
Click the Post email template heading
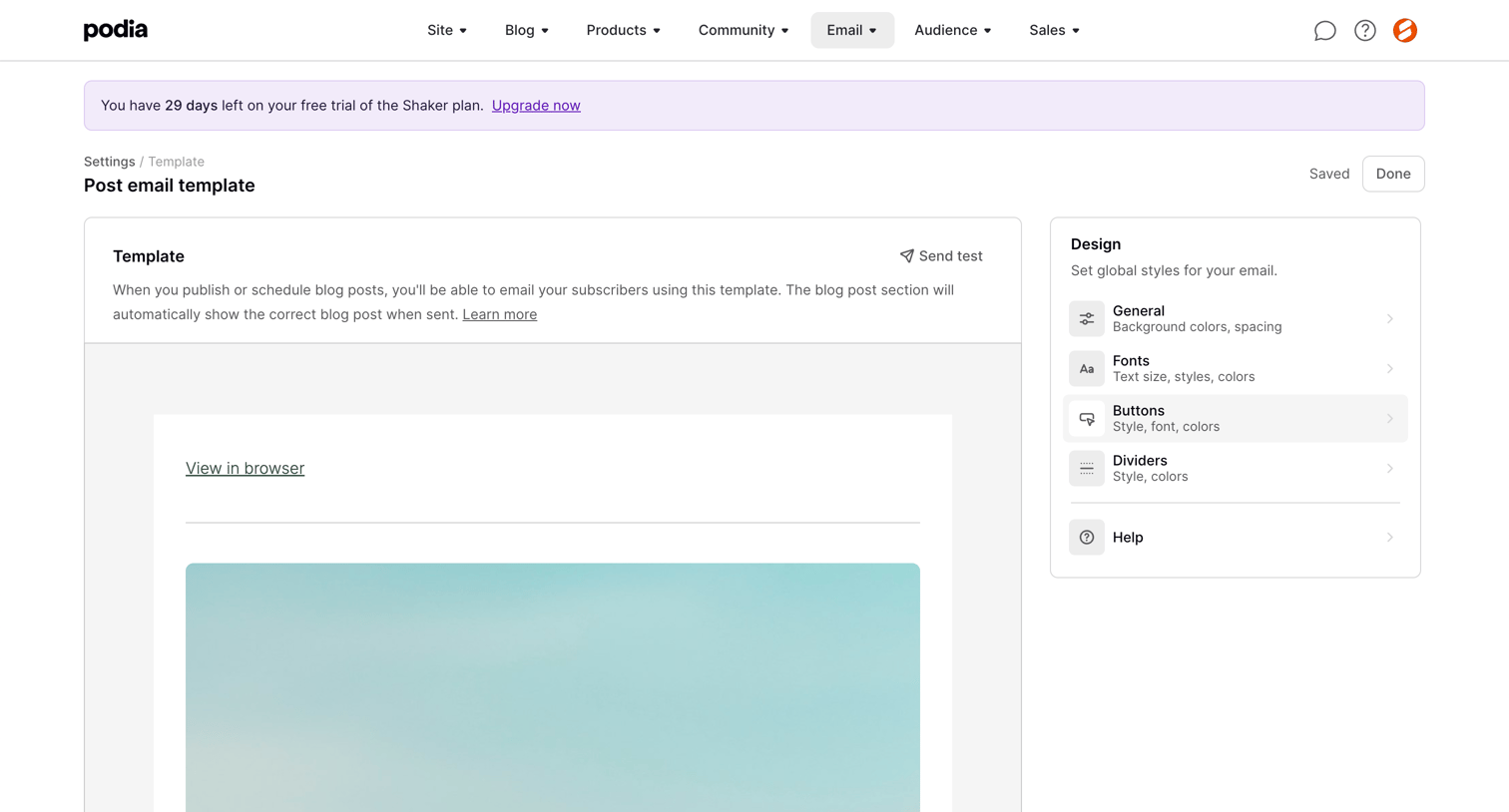coord(170,186)
